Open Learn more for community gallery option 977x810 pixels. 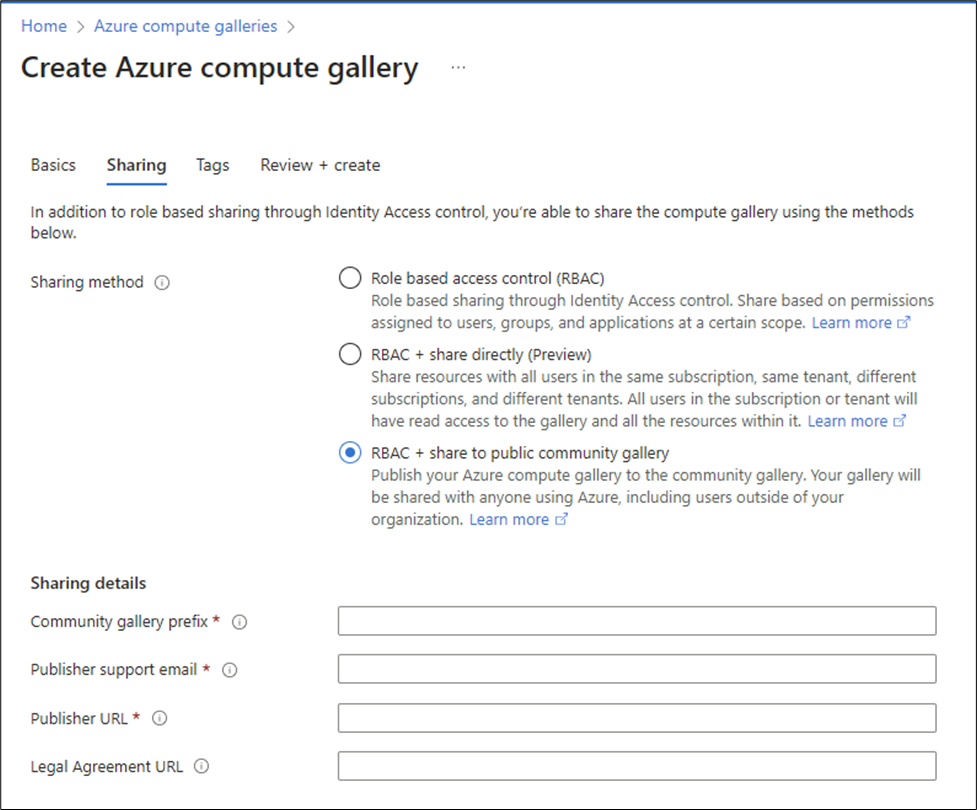[518, 520]
